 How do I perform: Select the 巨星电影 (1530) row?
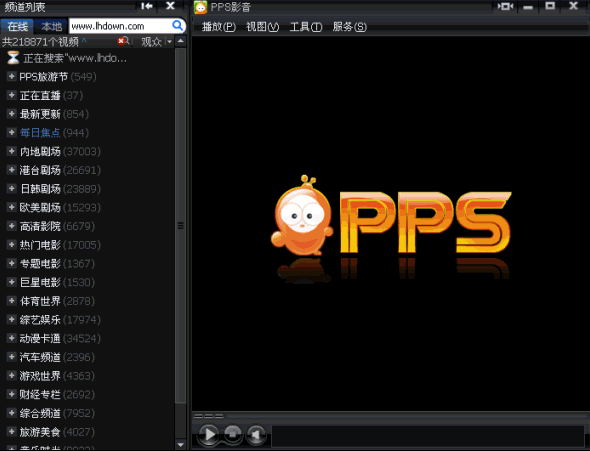pos(88,282)
